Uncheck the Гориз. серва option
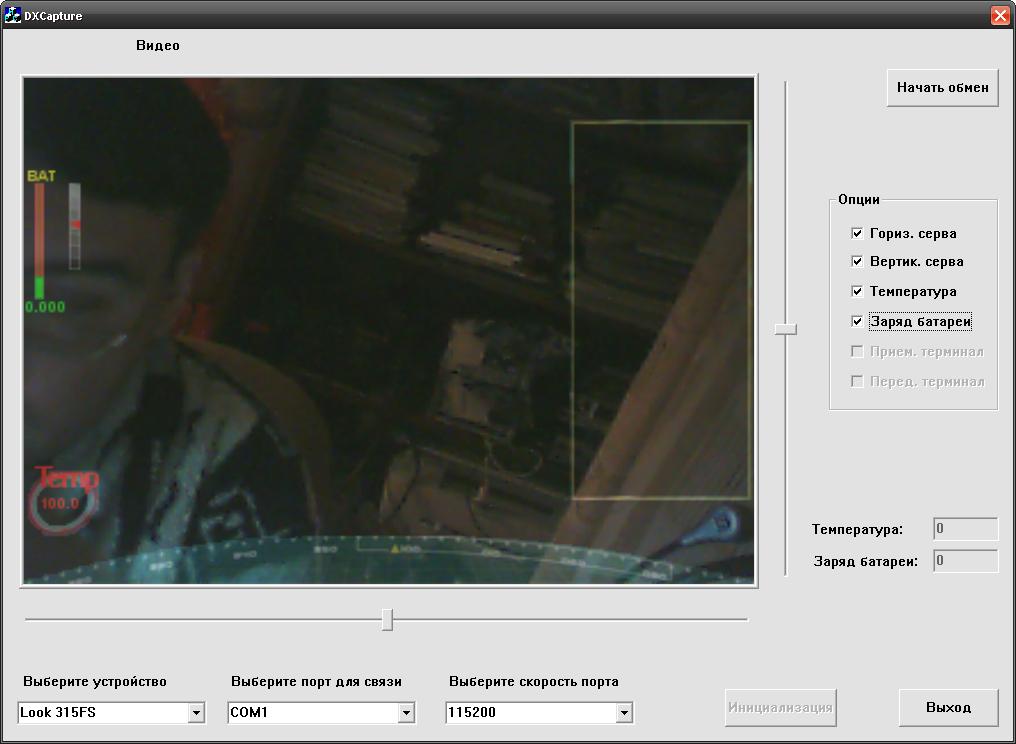 click(x=857, y=233)
